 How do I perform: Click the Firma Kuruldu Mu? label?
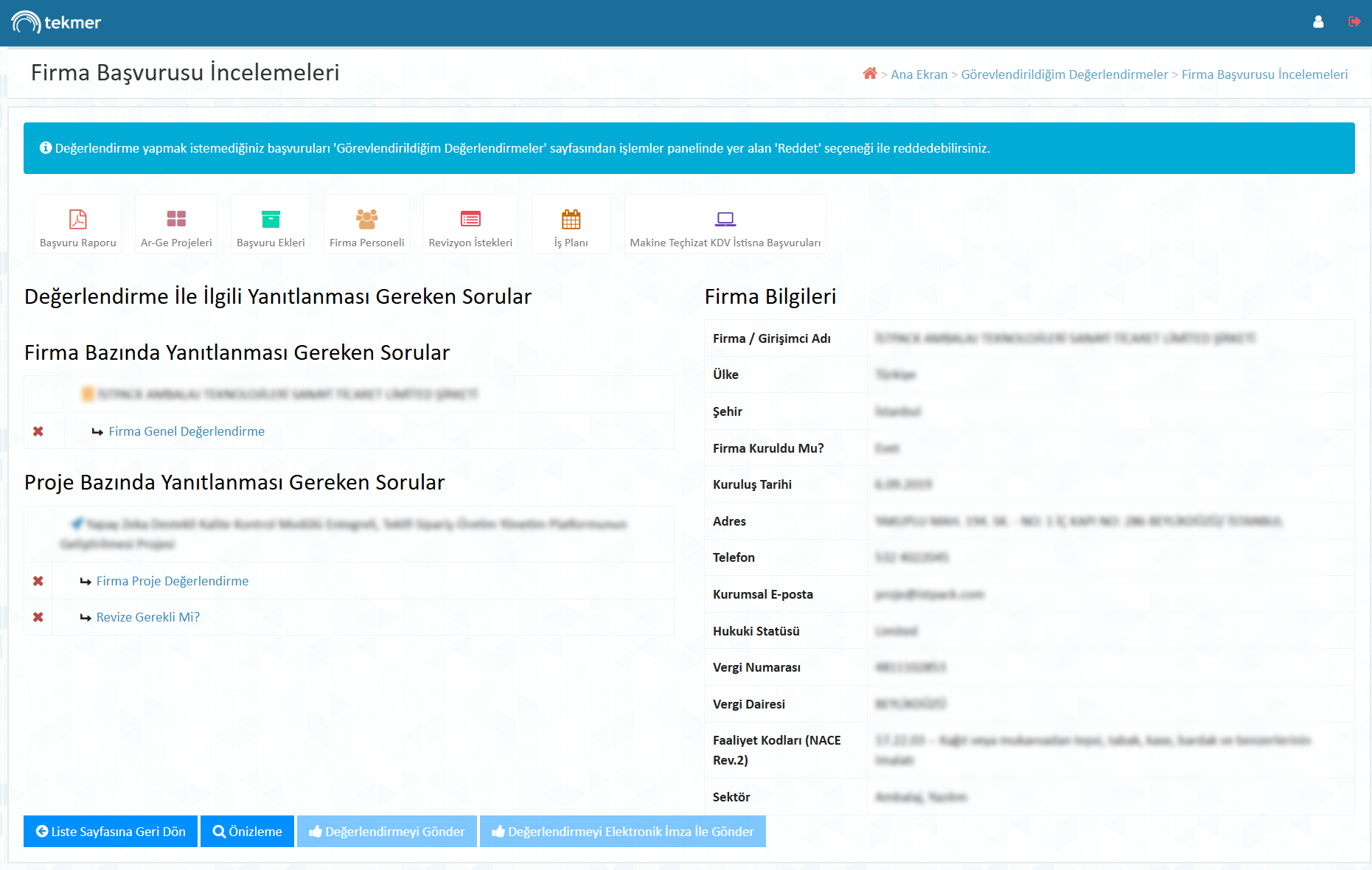tap(768, 448)
